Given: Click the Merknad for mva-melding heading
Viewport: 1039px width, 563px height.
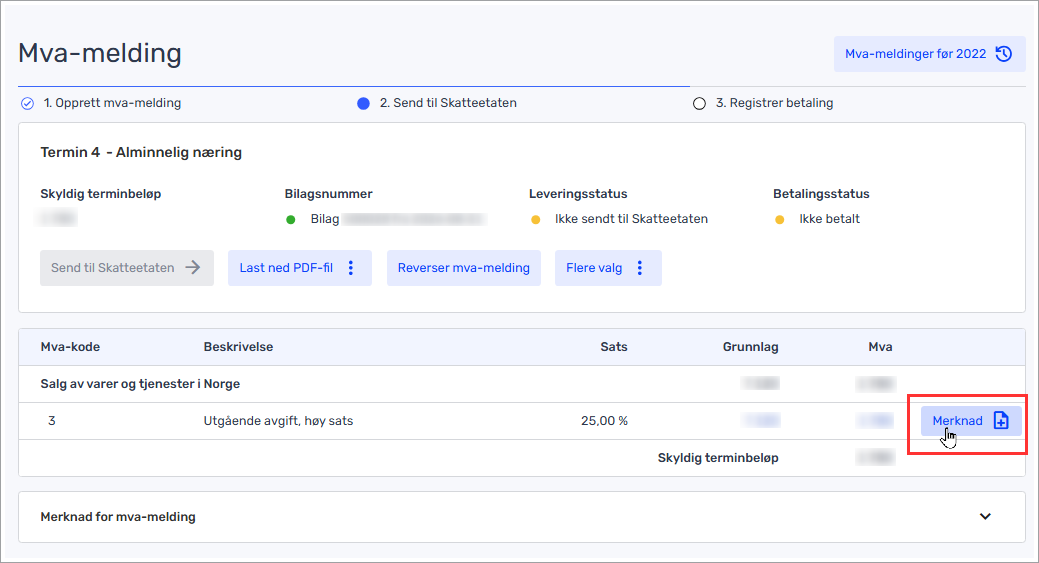Looking at the screenshot, I should [118, 517].
